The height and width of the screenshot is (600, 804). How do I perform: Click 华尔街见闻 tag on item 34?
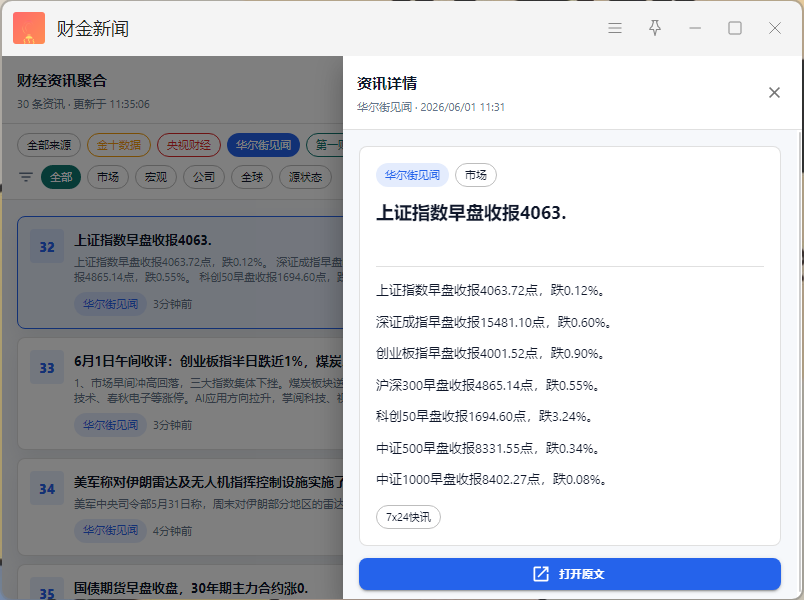point(110,530)
